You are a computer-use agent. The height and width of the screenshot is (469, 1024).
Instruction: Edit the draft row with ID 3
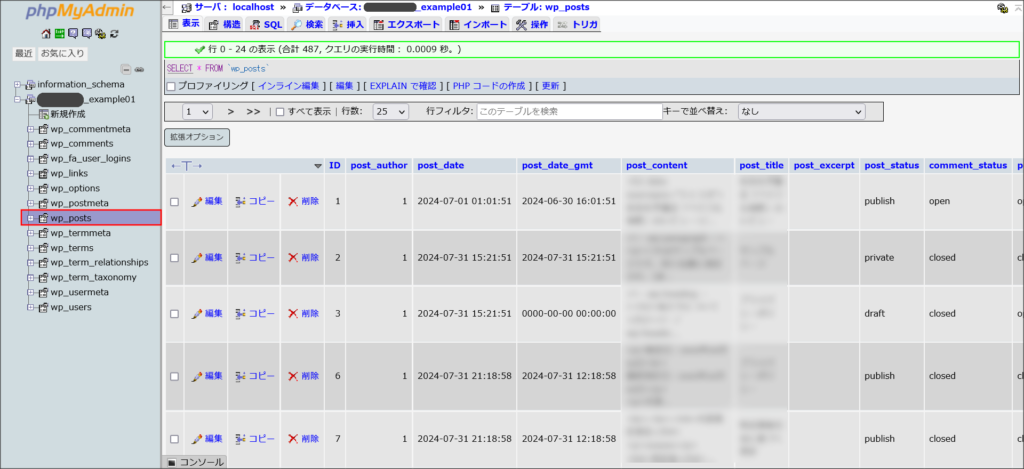pyautogui.click(x=207, y=314)
